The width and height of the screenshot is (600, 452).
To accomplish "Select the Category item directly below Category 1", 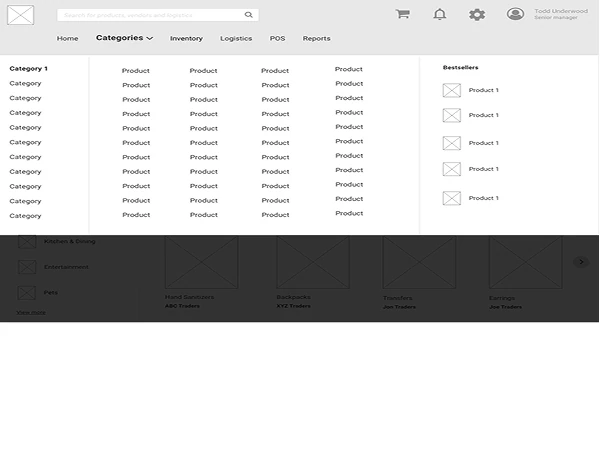I will 25,83.
